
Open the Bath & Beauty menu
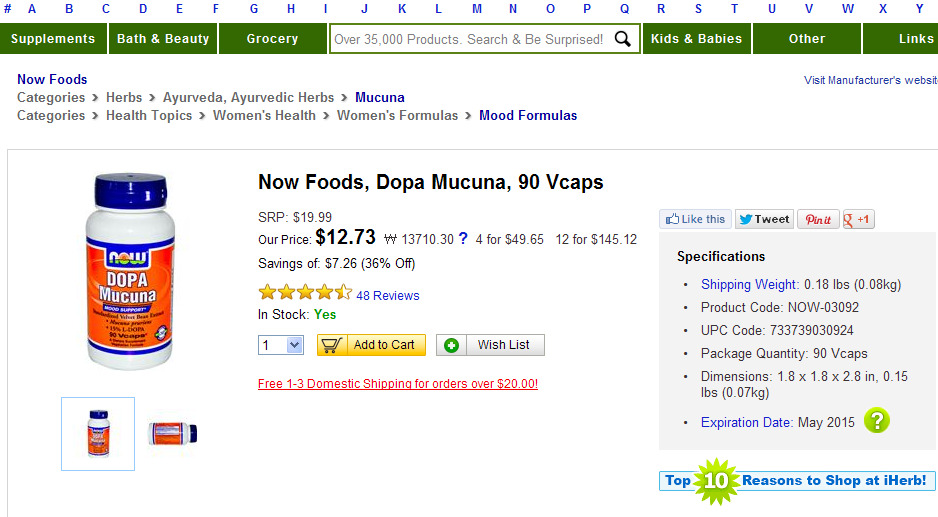click(x=163, y=39)
